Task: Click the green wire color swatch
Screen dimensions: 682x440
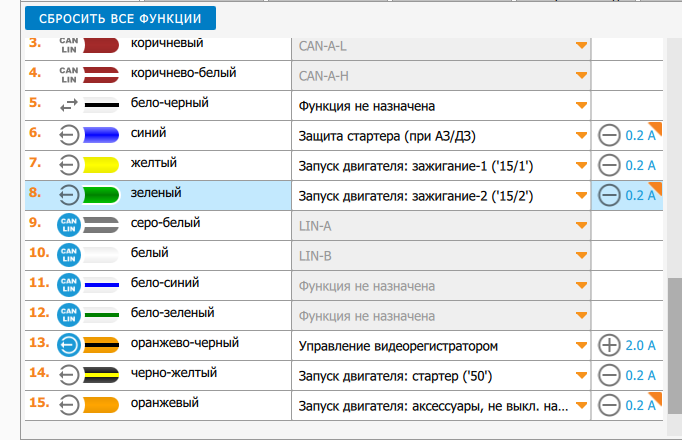Action: 101,195
